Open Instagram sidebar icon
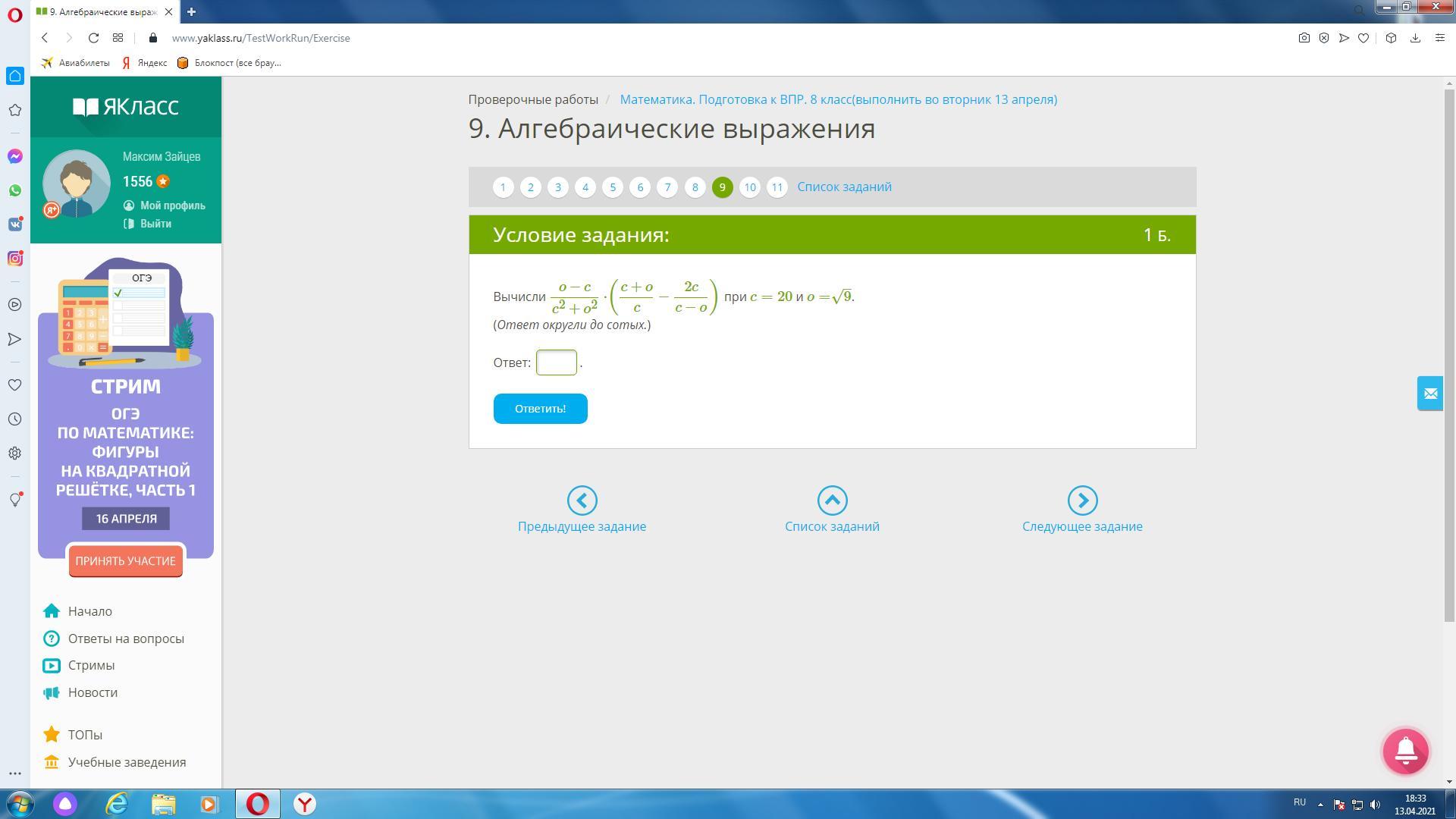This screenshot has height=819, width=1456. click(x=14, y=259)
